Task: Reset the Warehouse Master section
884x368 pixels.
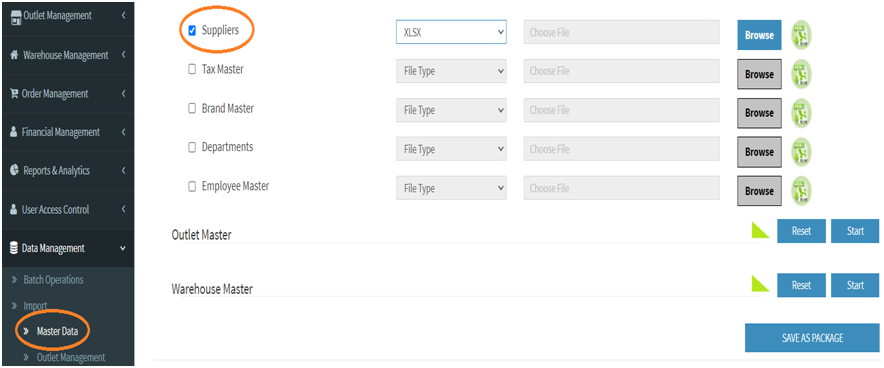Action: (x=801, y=285)
